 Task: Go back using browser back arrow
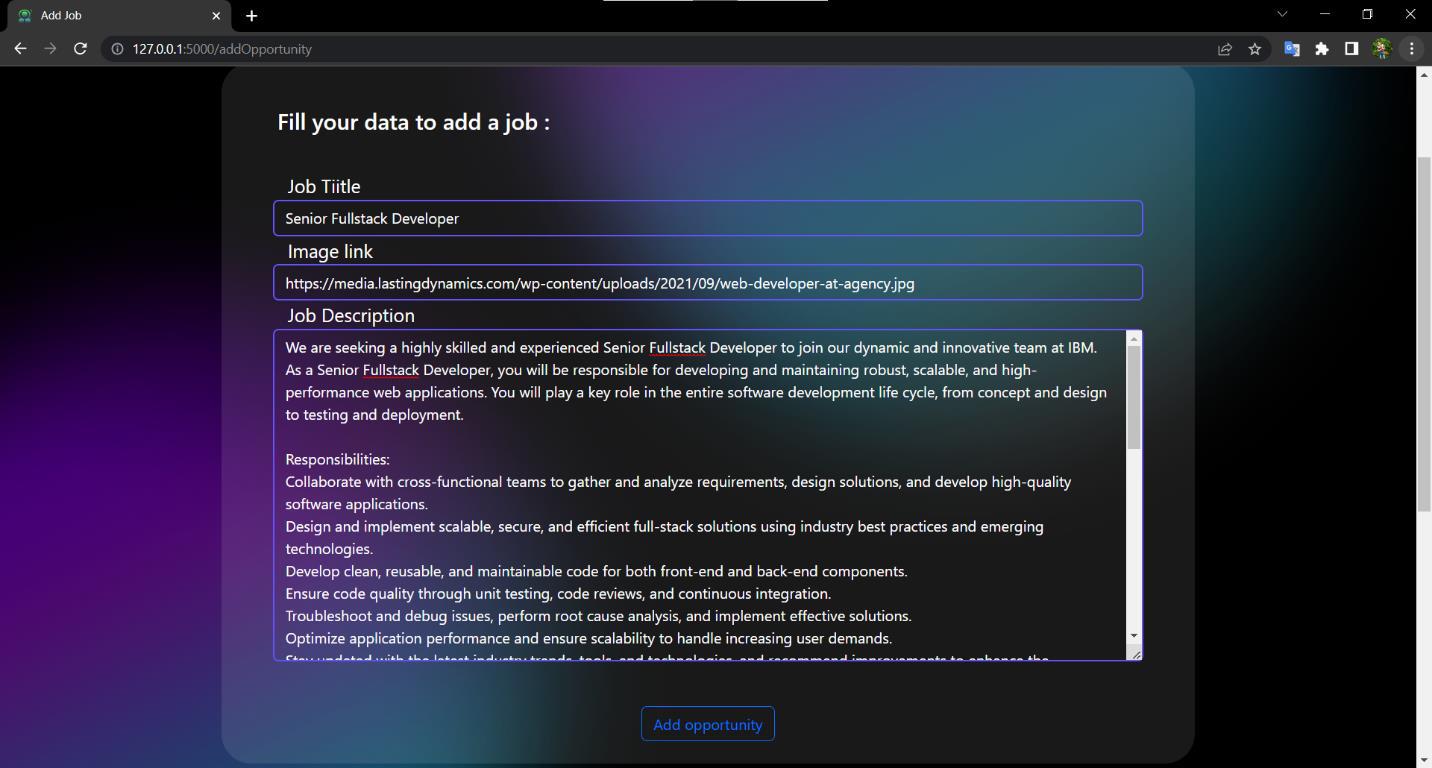pyautogui.click(x=20, y=48)
